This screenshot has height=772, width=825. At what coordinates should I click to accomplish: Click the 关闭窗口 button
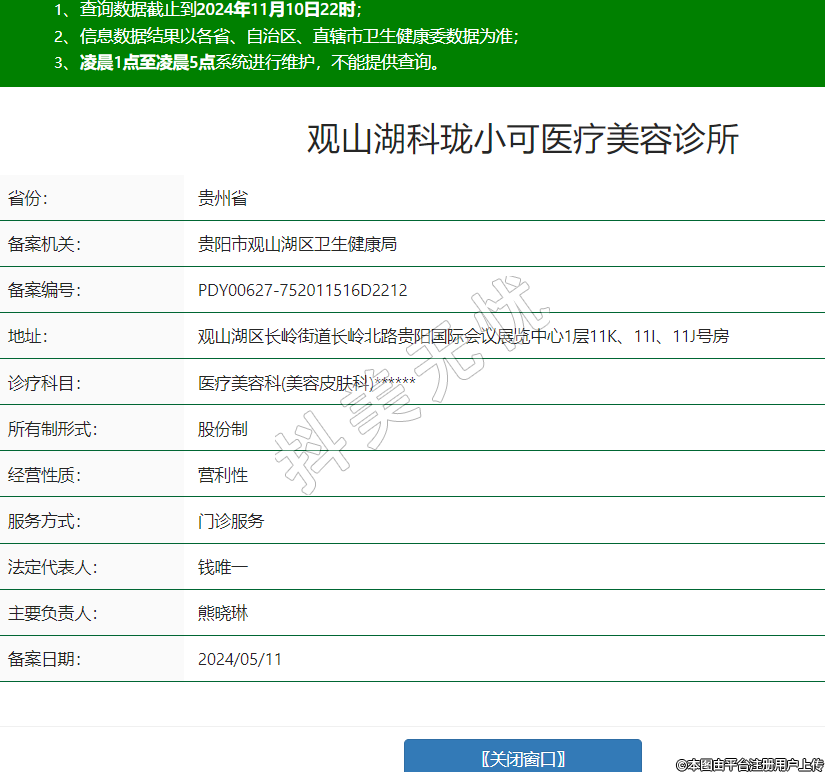(522, 758)
